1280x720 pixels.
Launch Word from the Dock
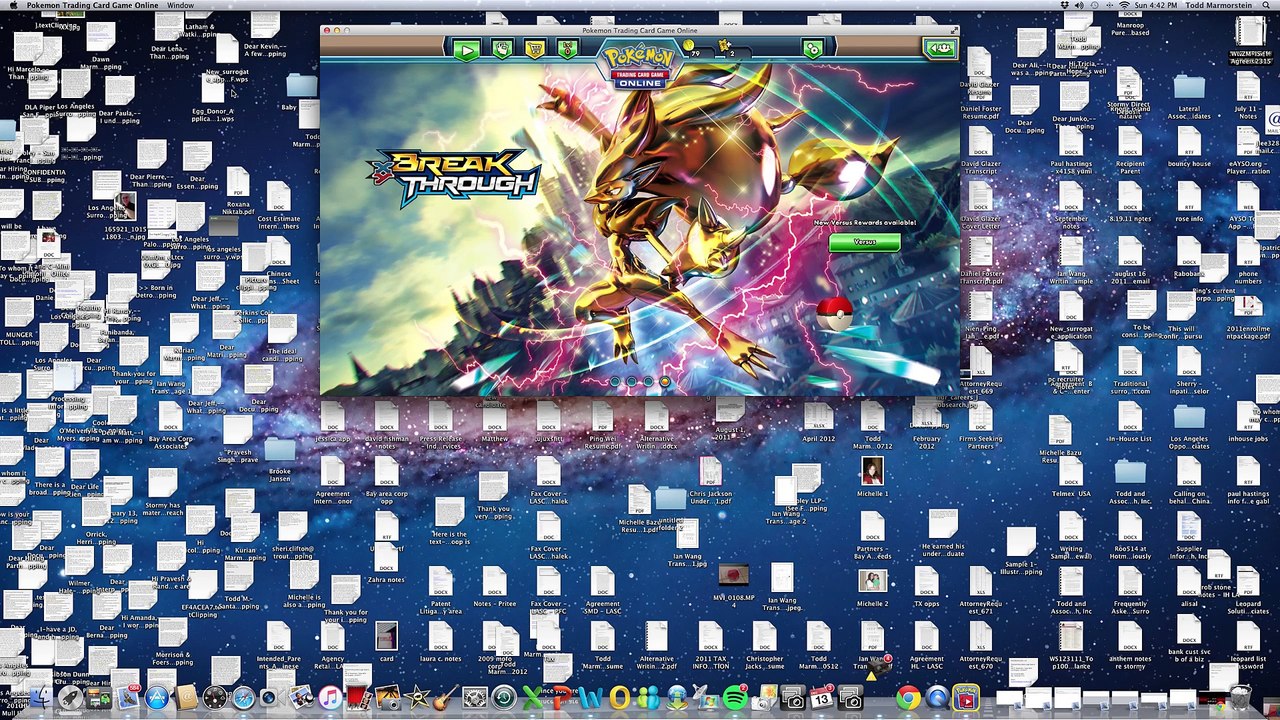click(590, 697)
